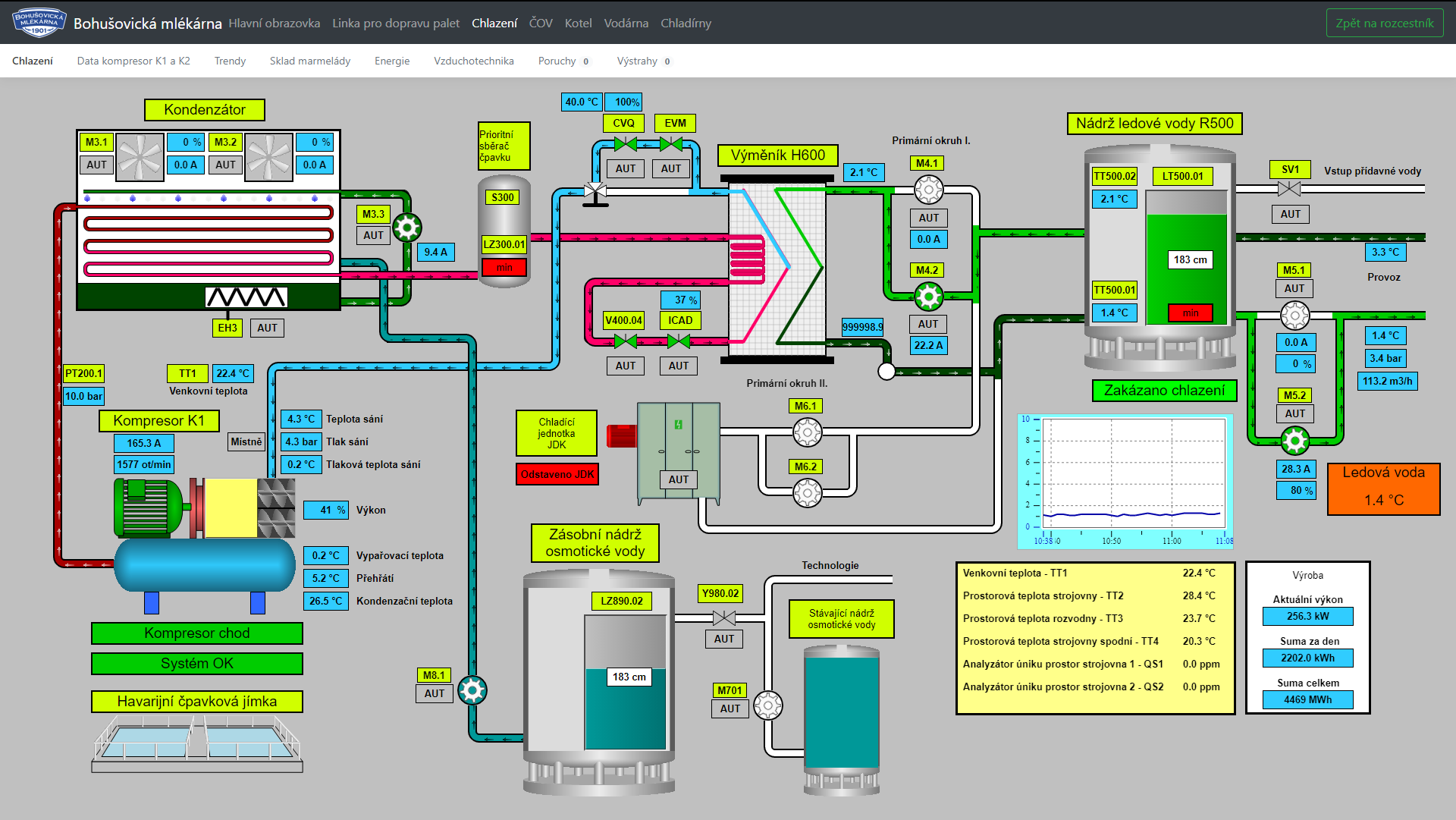Click the Zpět na rozcestník button
1456x820 pixels.
pos(1384,23)
